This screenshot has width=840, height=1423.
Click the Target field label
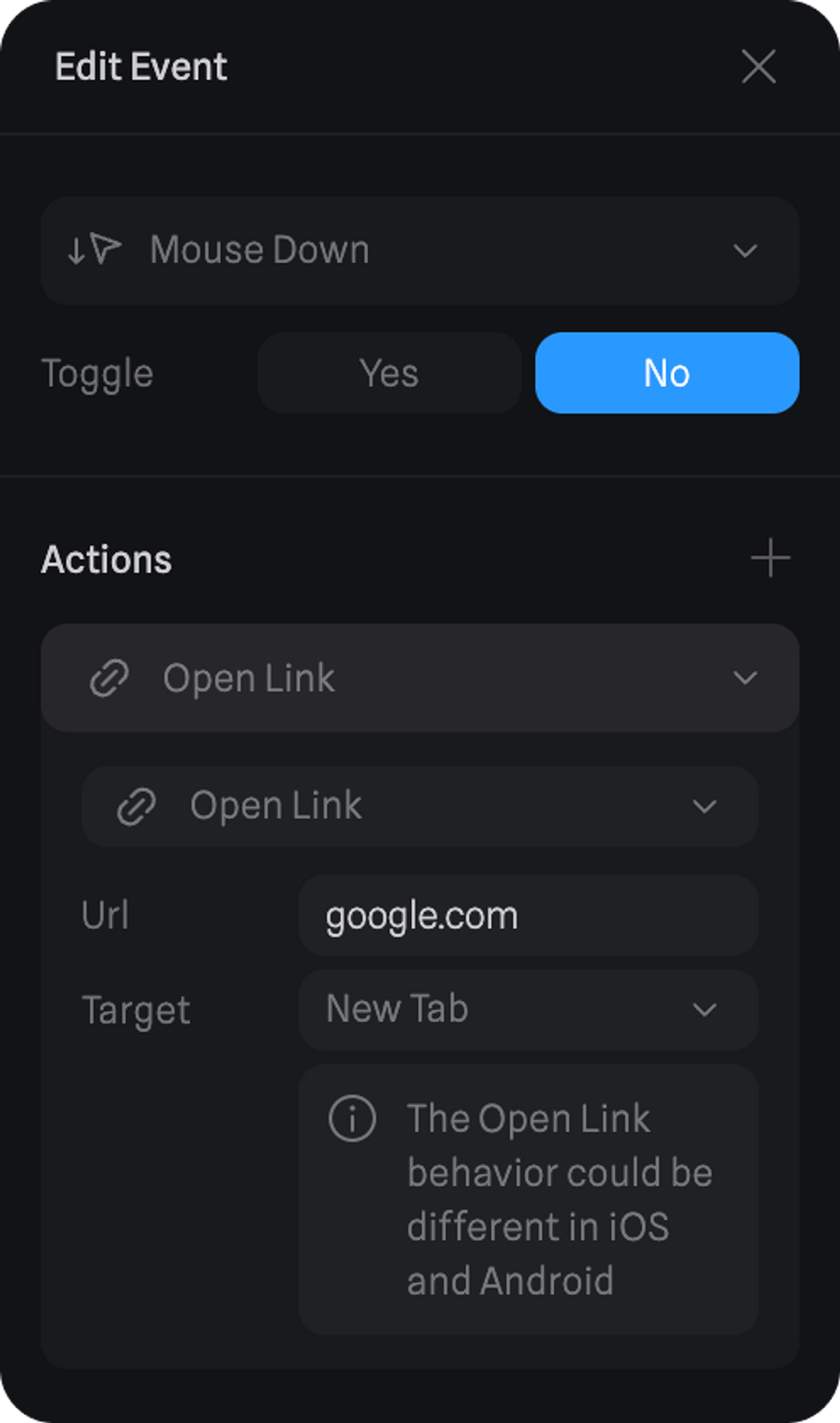point(136,1010)
